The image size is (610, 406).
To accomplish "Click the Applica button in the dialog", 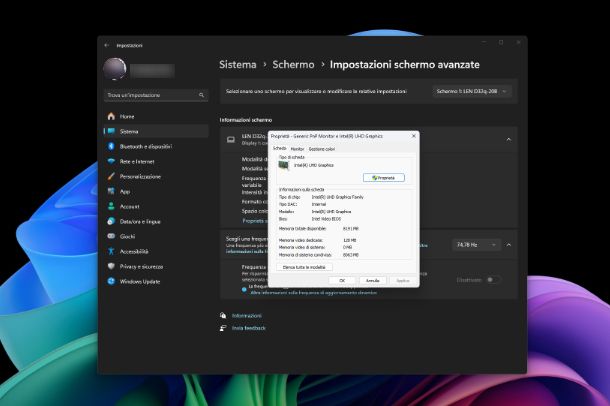I will (x=403, y=280).
